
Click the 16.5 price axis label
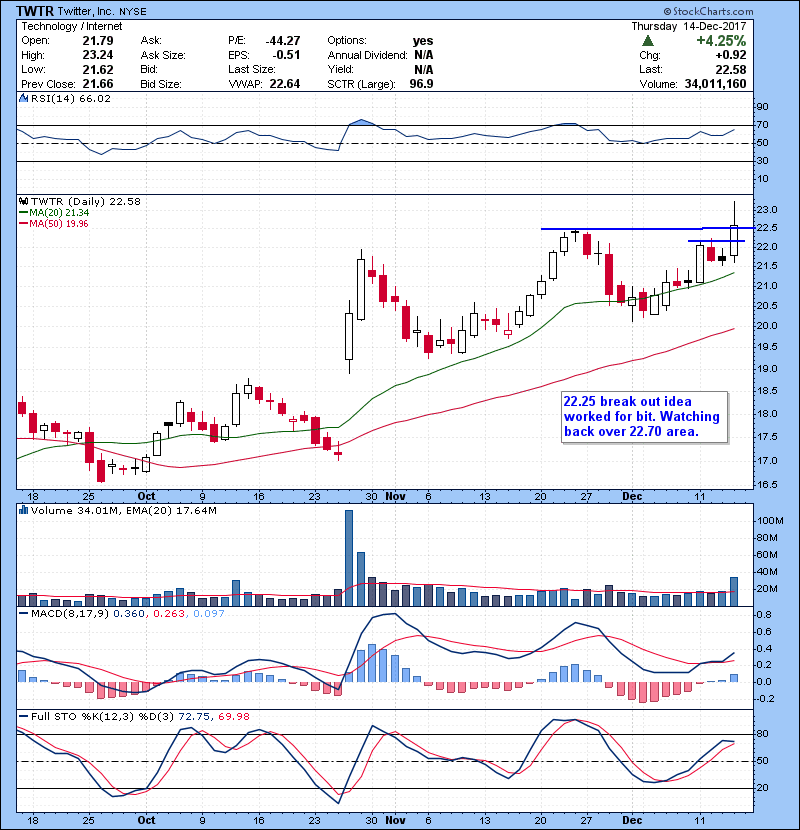point(767,485)
